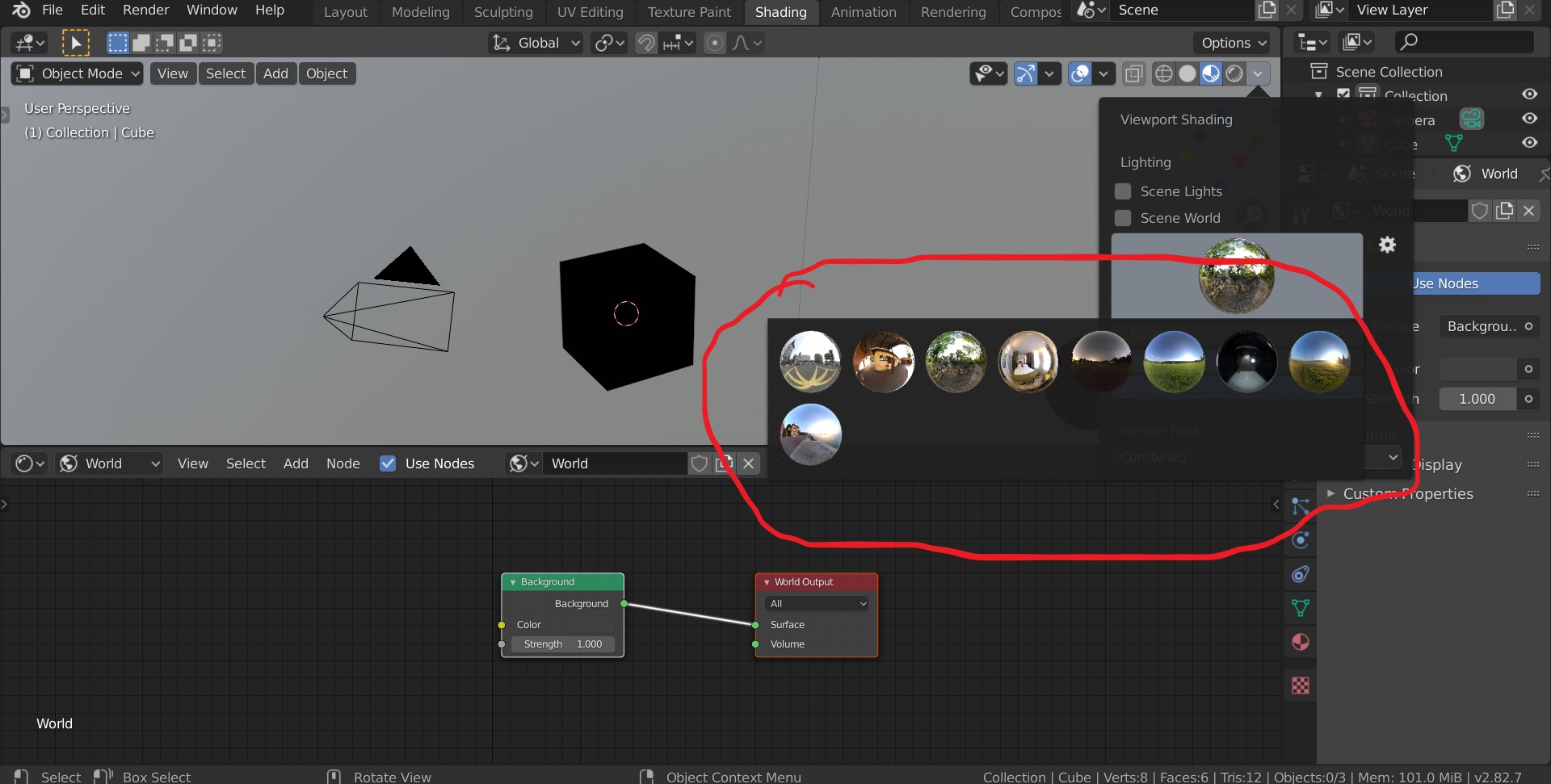Switch to the UV Editing workspace tab

point(591,12)
